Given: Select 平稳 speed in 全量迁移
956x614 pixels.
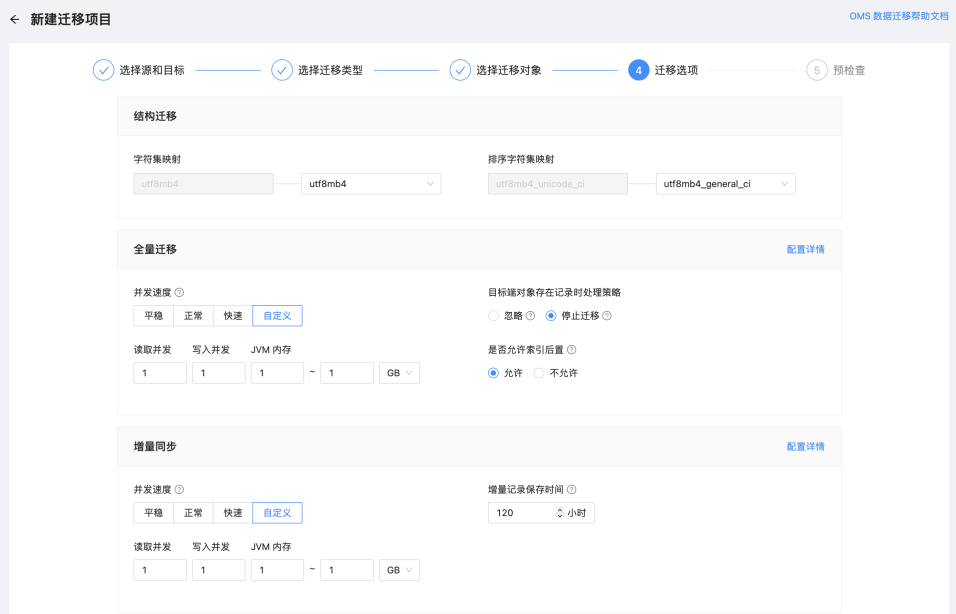Looking at the screenshot, I should click(x=154, y=316).
